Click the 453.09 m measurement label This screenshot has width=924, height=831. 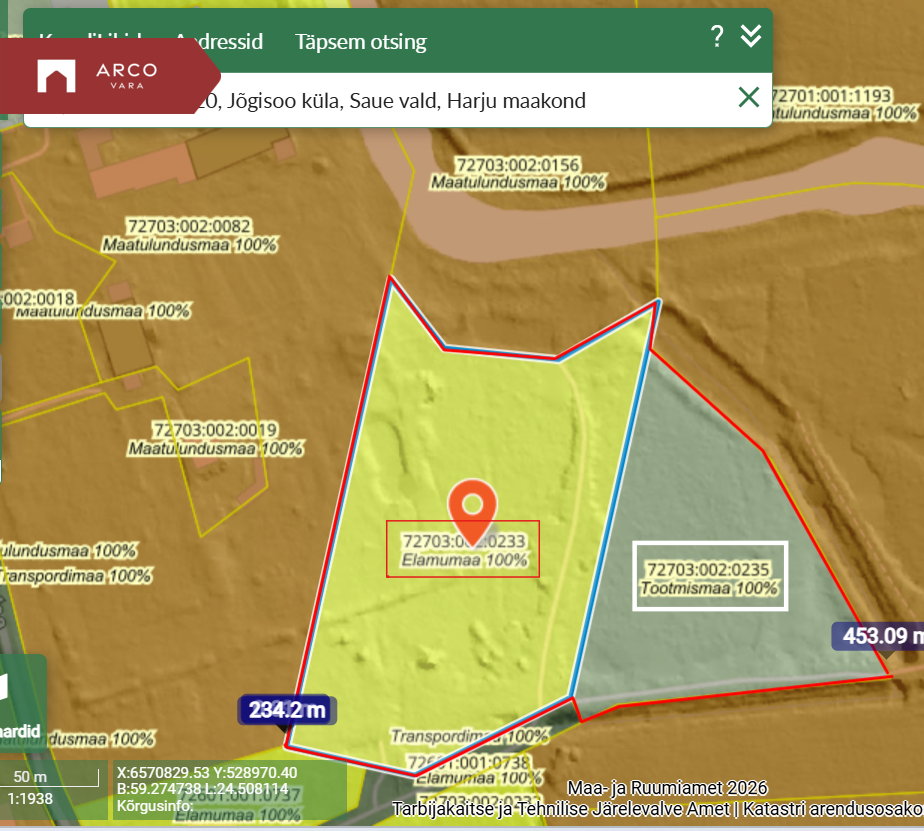pyautogui.click(x=878, y=637)
